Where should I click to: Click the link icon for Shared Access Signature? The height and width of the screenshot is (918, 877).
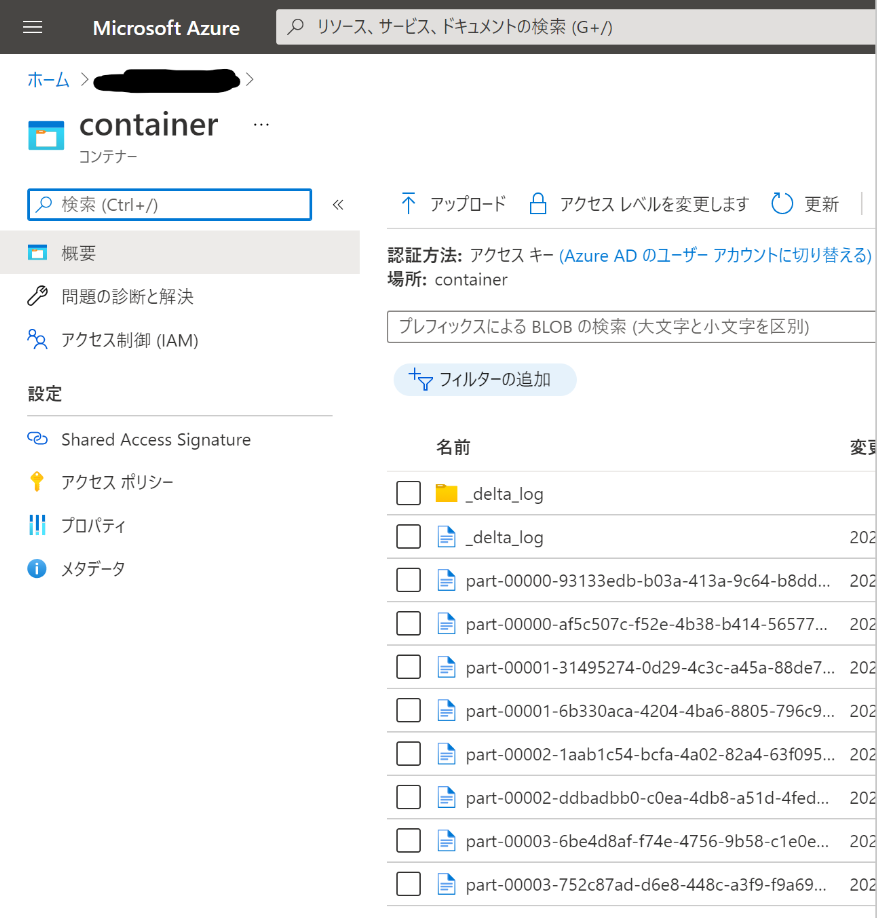37,439
